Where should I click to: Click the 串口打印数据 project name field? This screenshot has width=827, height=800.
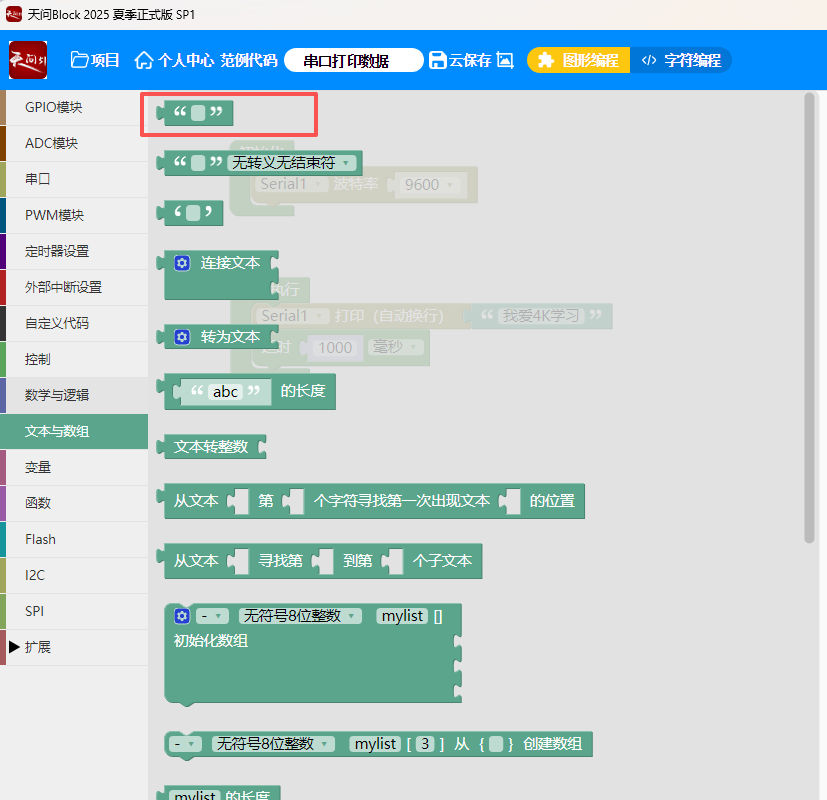pos(353,60)
